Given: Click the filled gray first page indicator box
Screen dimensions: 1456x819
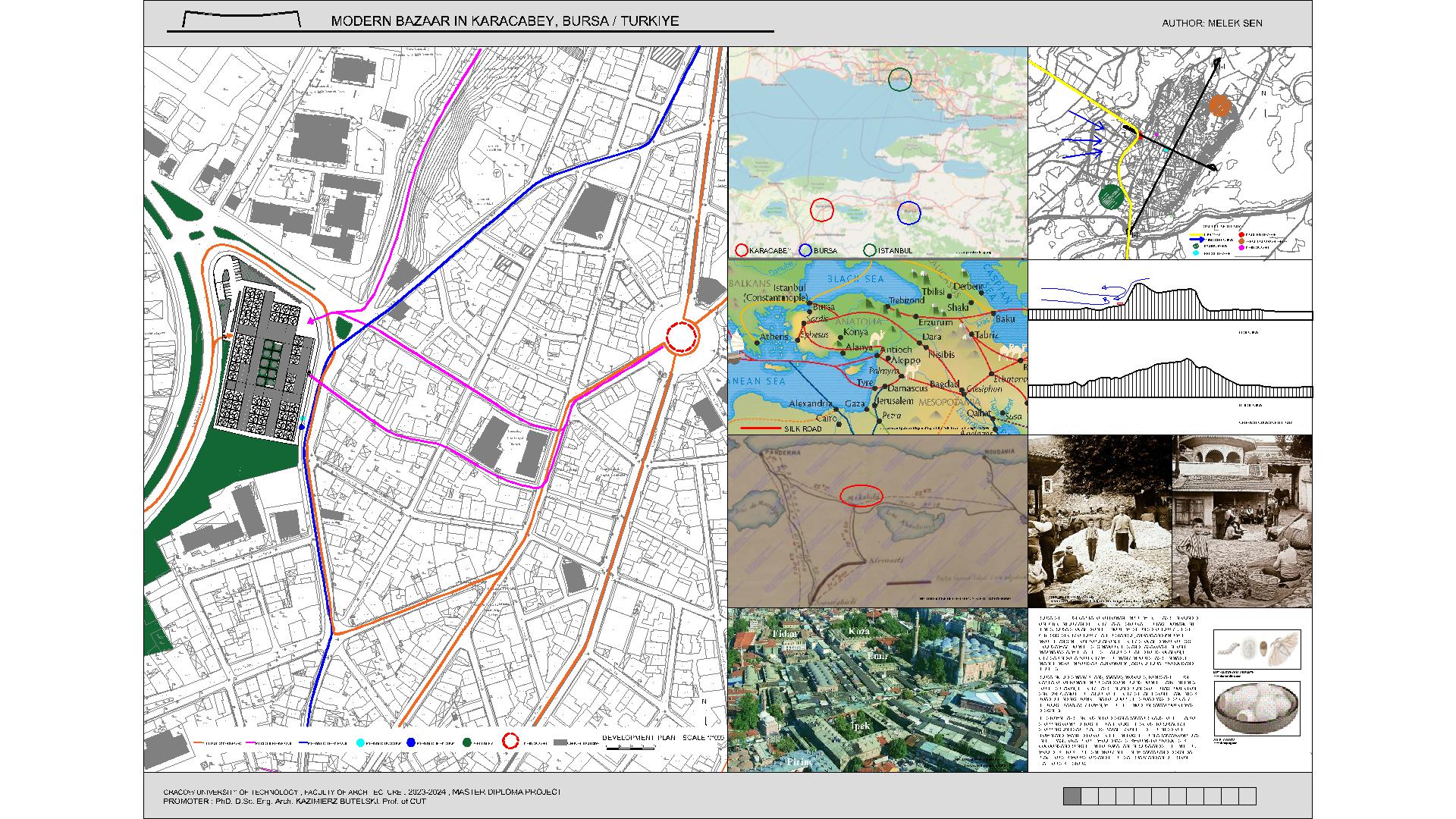Looking at the screenshot, I should tap(1072, 796).
